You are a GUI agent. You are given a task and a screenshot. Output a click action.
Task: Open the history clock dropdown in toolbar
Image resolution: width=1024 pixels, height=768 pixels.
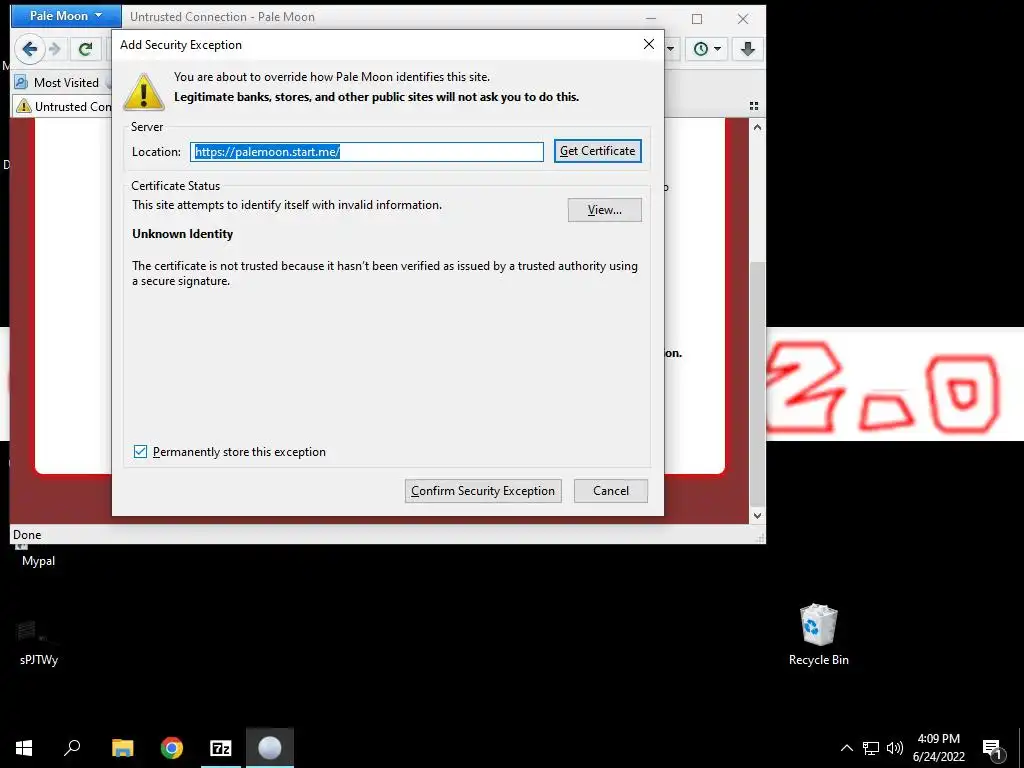(707, 48)
